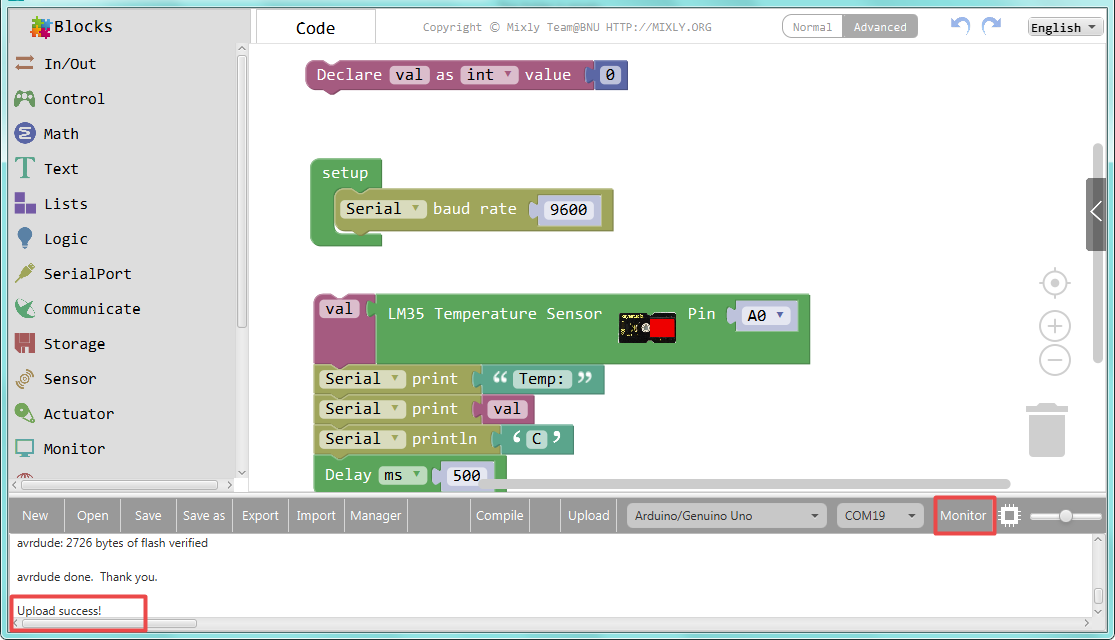Open the serial Monitor button
1115x640 pixels.
click(x=964, y=516)
